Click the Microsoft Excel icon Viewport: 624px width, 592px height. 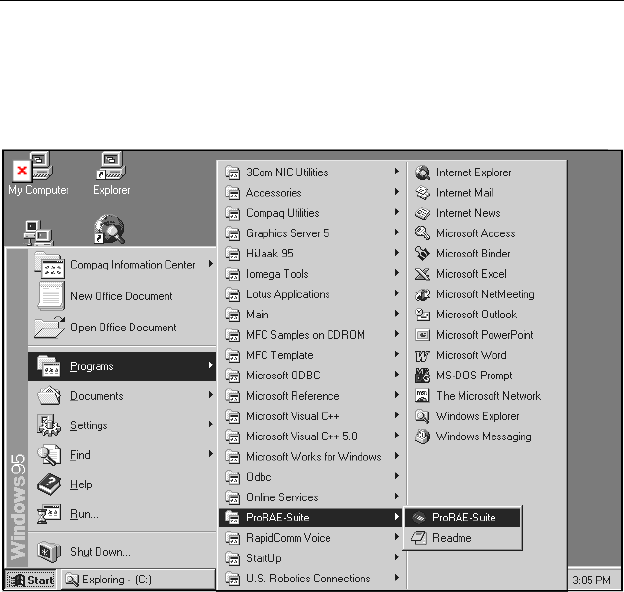[422, 274]
